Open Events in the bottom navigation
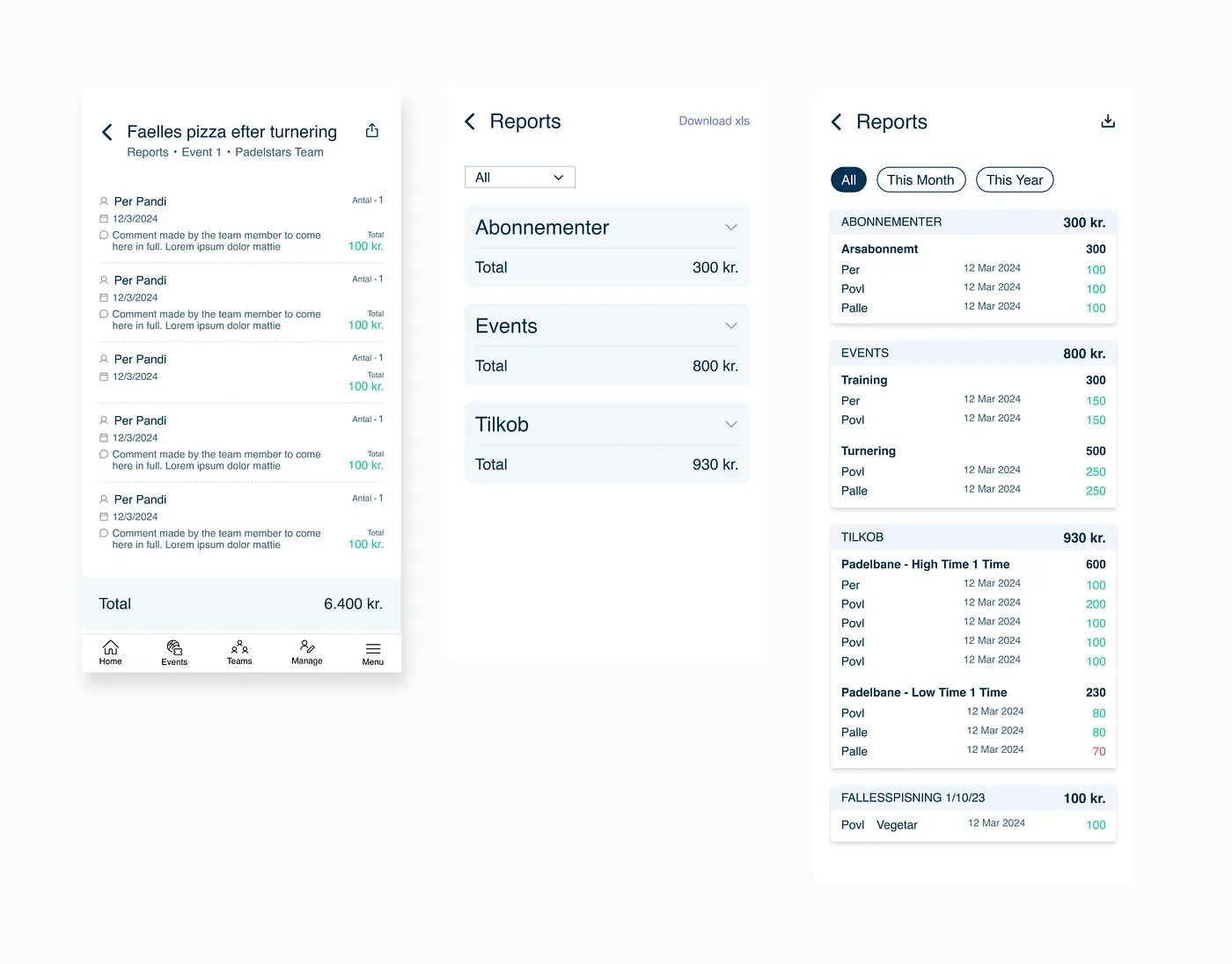1232x964 pixels. (x=174, y=653)
